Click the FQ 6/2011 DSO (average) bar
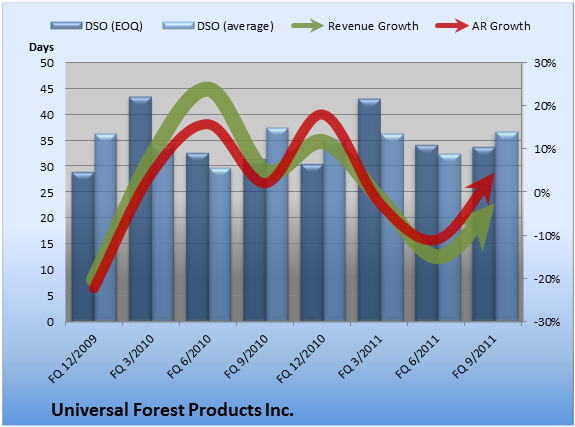The width and height of the screenshot is (575, 427). click(x=450, y=238)
